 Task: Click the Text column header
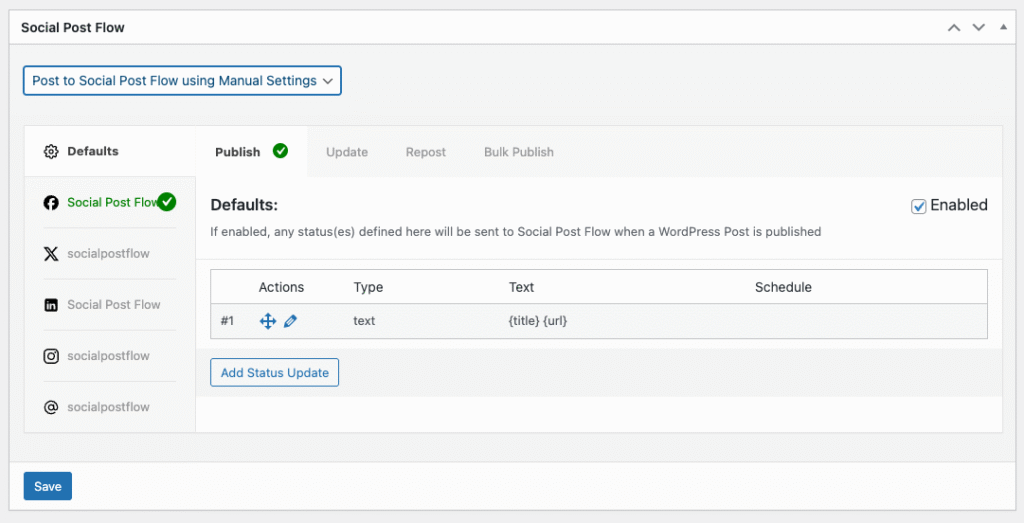[521, 287]
